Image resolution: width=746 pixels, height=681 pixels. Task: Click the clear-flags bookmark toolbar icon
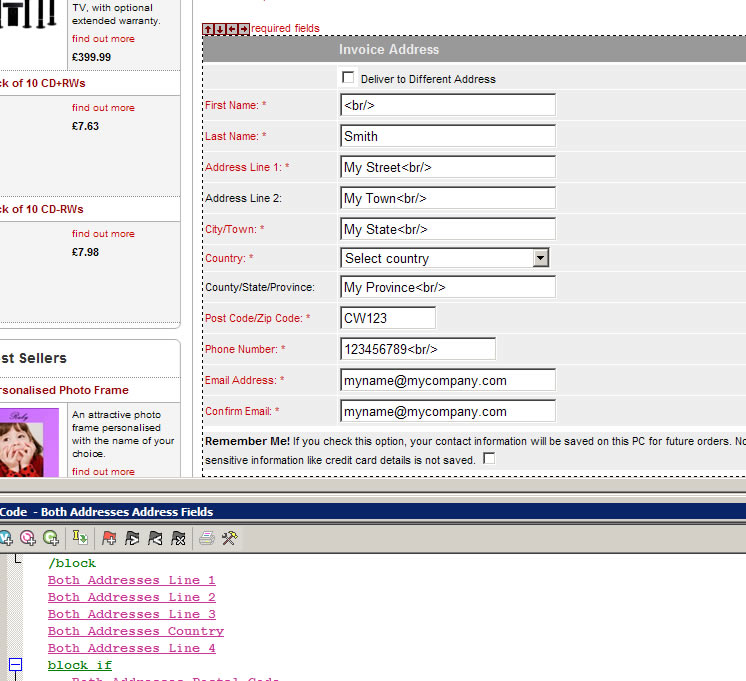tap(178, 538)
